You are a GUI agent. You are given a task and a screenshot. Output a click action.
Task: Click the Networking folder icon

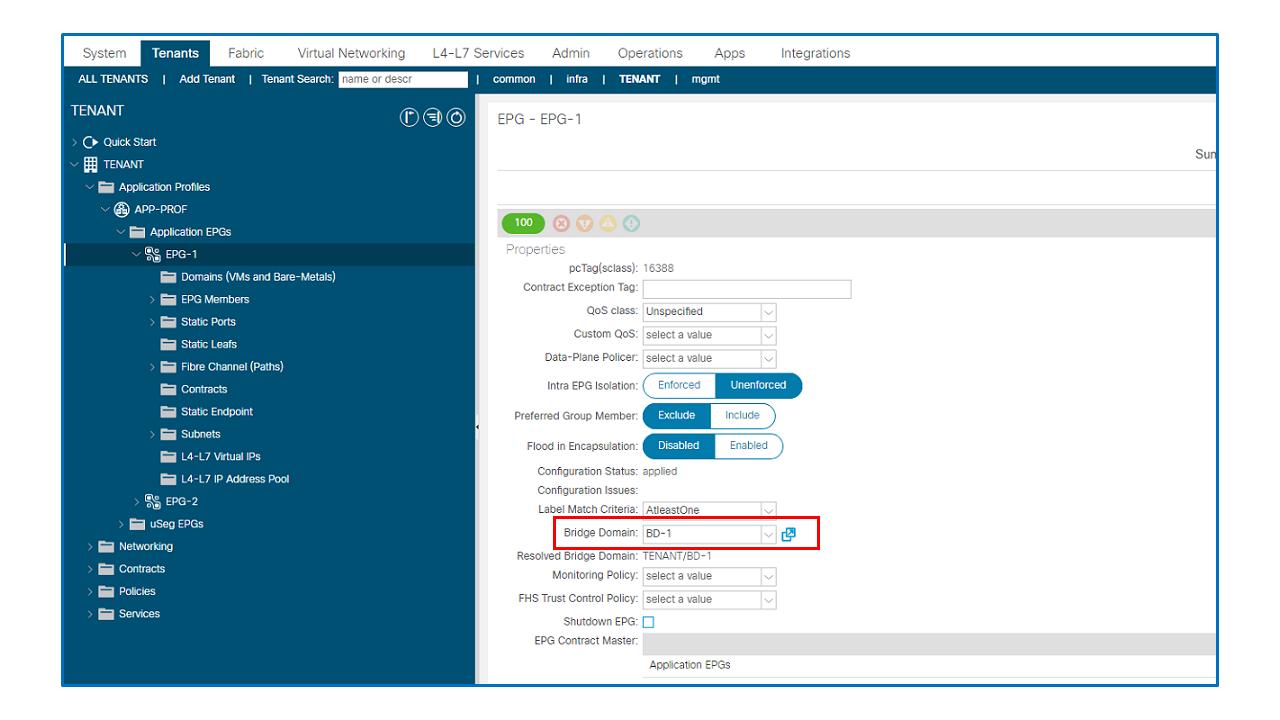point(106,546)
